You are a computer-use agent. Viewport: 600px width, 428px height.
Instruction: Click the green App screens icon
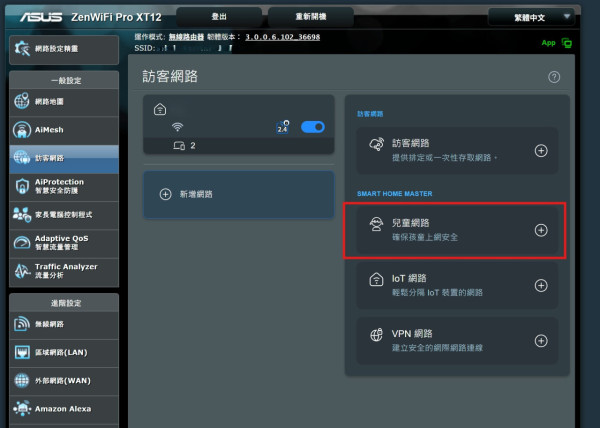tap(567, 43)
